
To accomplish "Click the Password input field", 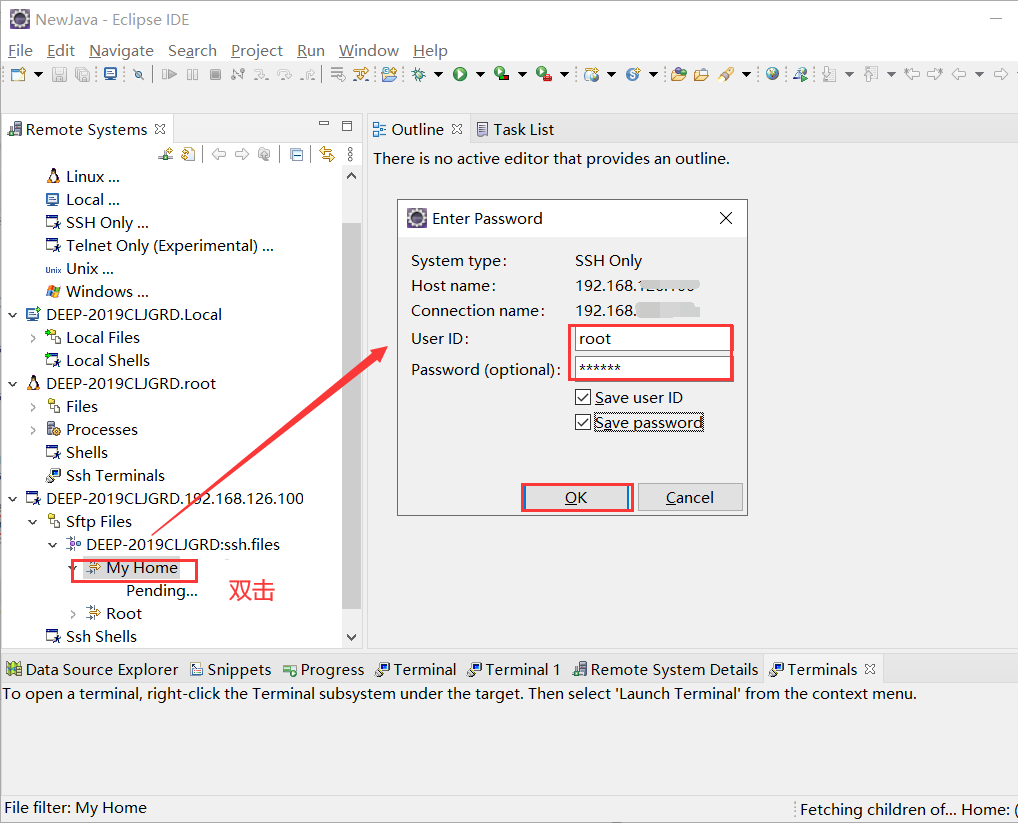I will click(652, 368).
